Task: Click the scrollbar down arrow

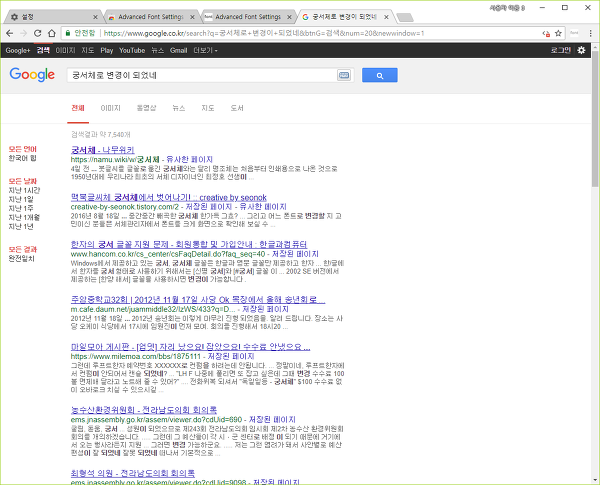Action: tap(595, 480)
